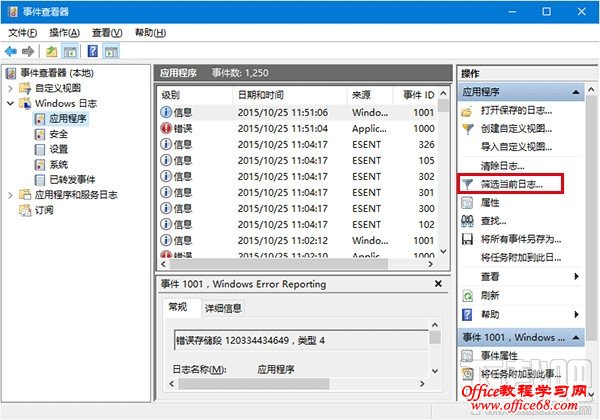The image size is (600, 420).
Task: Click 筛选当前日志 in the actions pane
Action: pyautogui.click(x=512, y=184)
